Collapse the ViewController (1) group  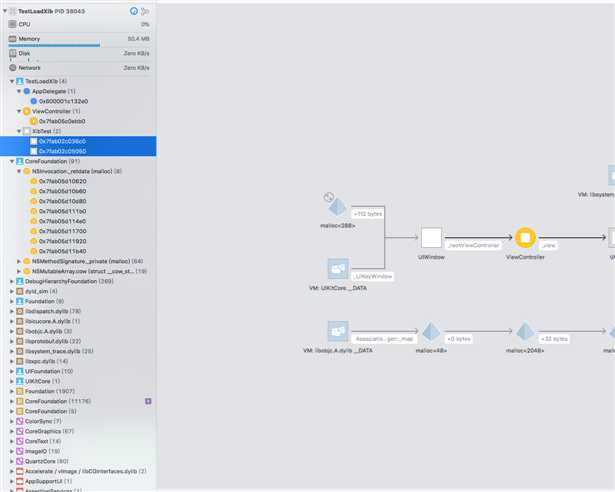coord(19,111)
